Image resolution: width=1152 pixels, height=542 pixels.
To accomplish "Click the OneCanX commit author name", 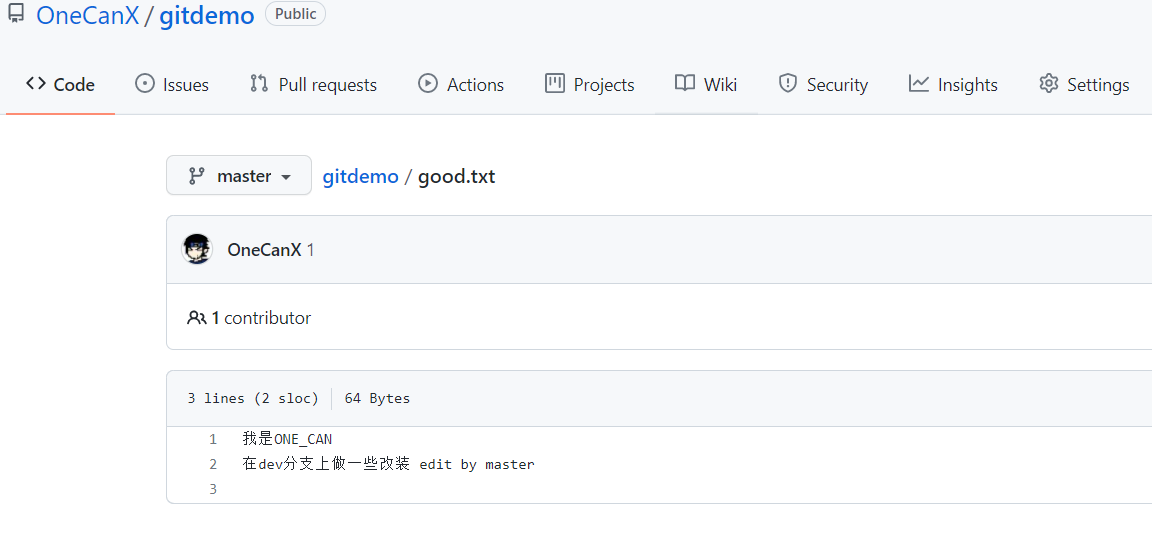I will pyautogui.click(x=264, y=250).
